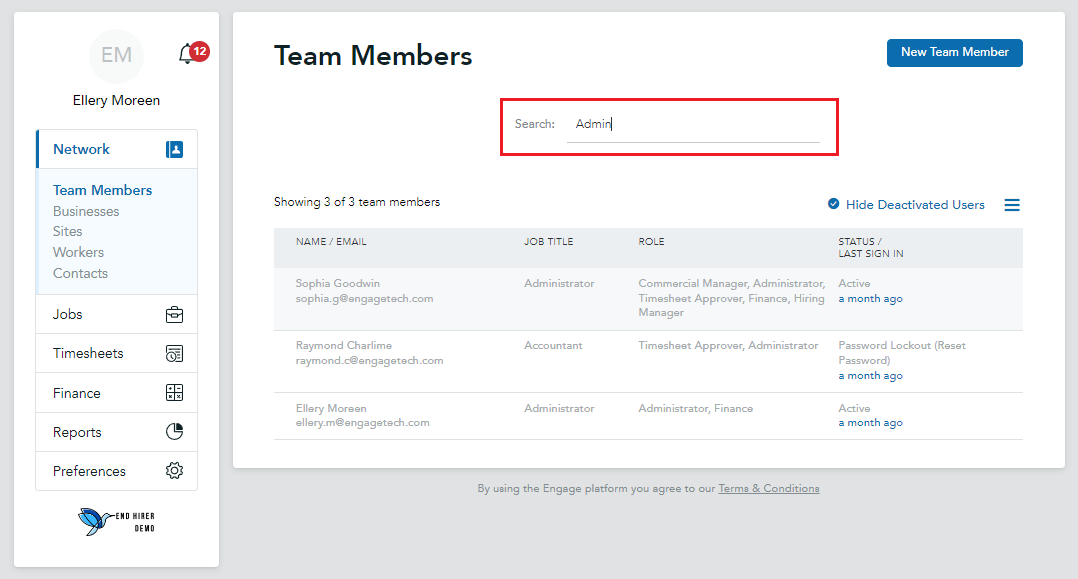1078x579 pixels.
Task: Expand the Jobs section
Action: 67,313
